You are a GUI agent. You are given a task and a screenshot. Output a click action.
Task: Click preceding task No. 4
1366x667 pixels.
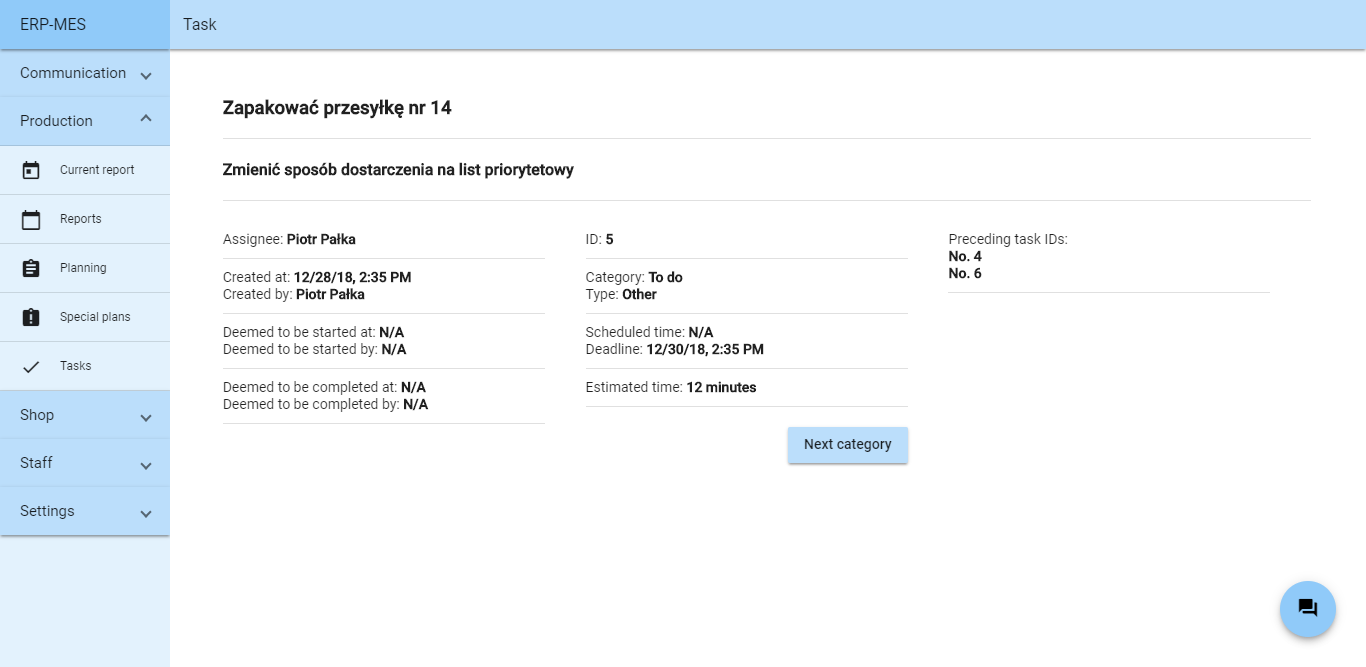tap(965, 257)
